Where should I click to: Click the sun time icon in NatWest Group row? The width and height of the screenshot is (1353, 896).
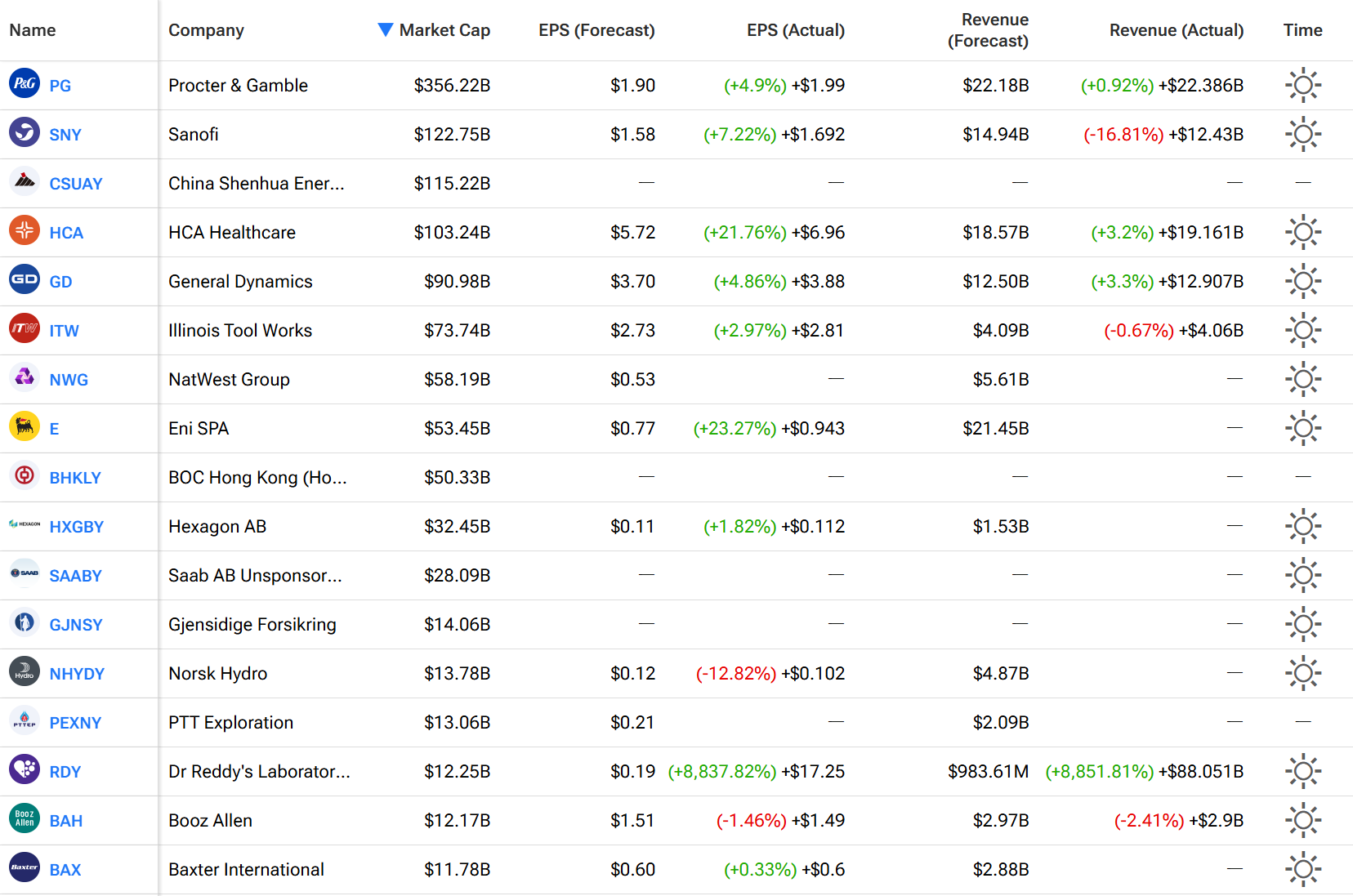[x=1303, y=379]
